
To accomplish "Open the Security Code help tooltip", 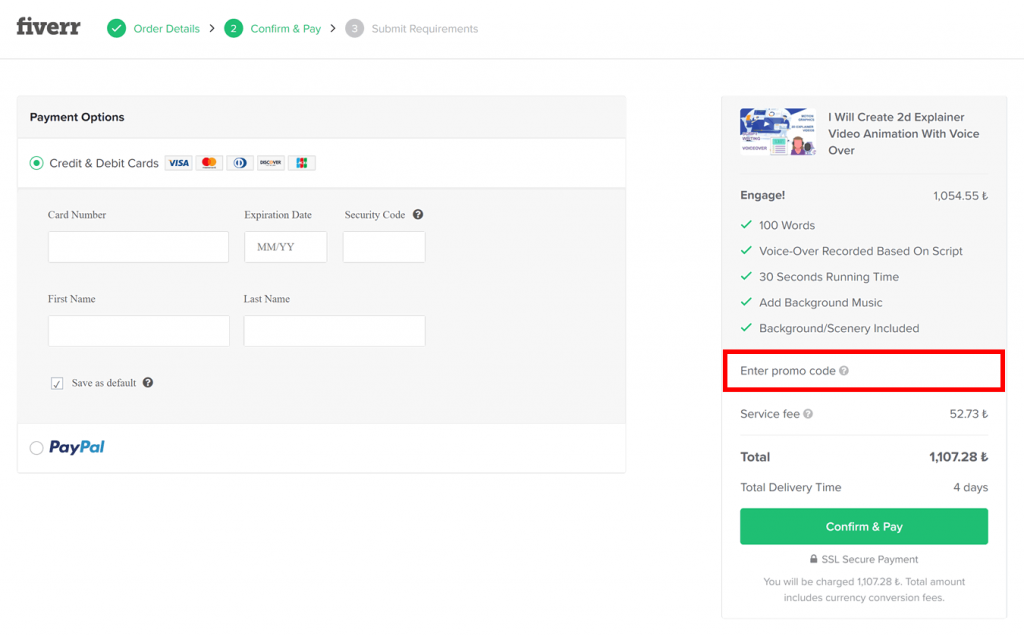I will coord(418,213).
